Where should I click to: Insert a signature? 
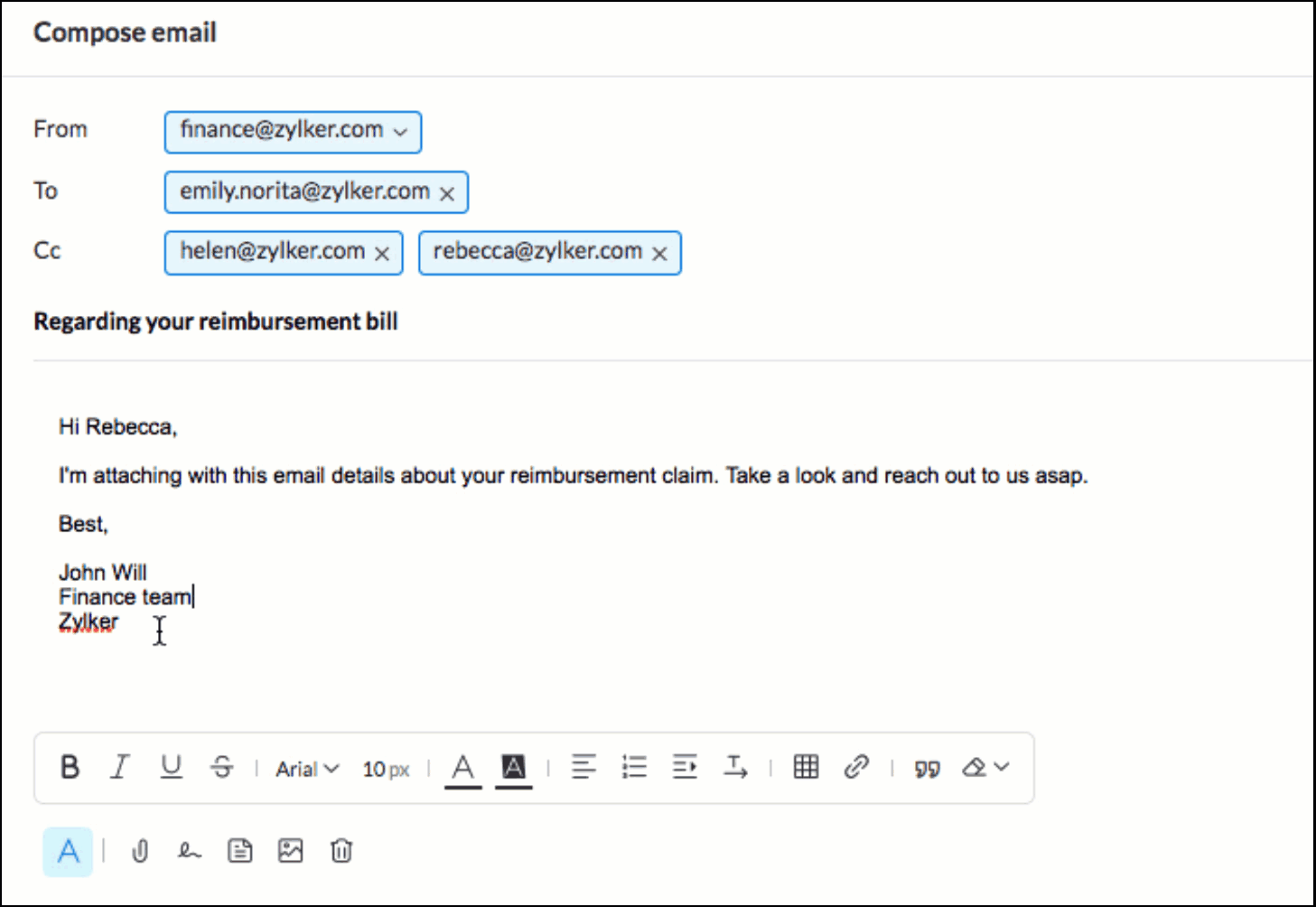click(x=189, y=851)
